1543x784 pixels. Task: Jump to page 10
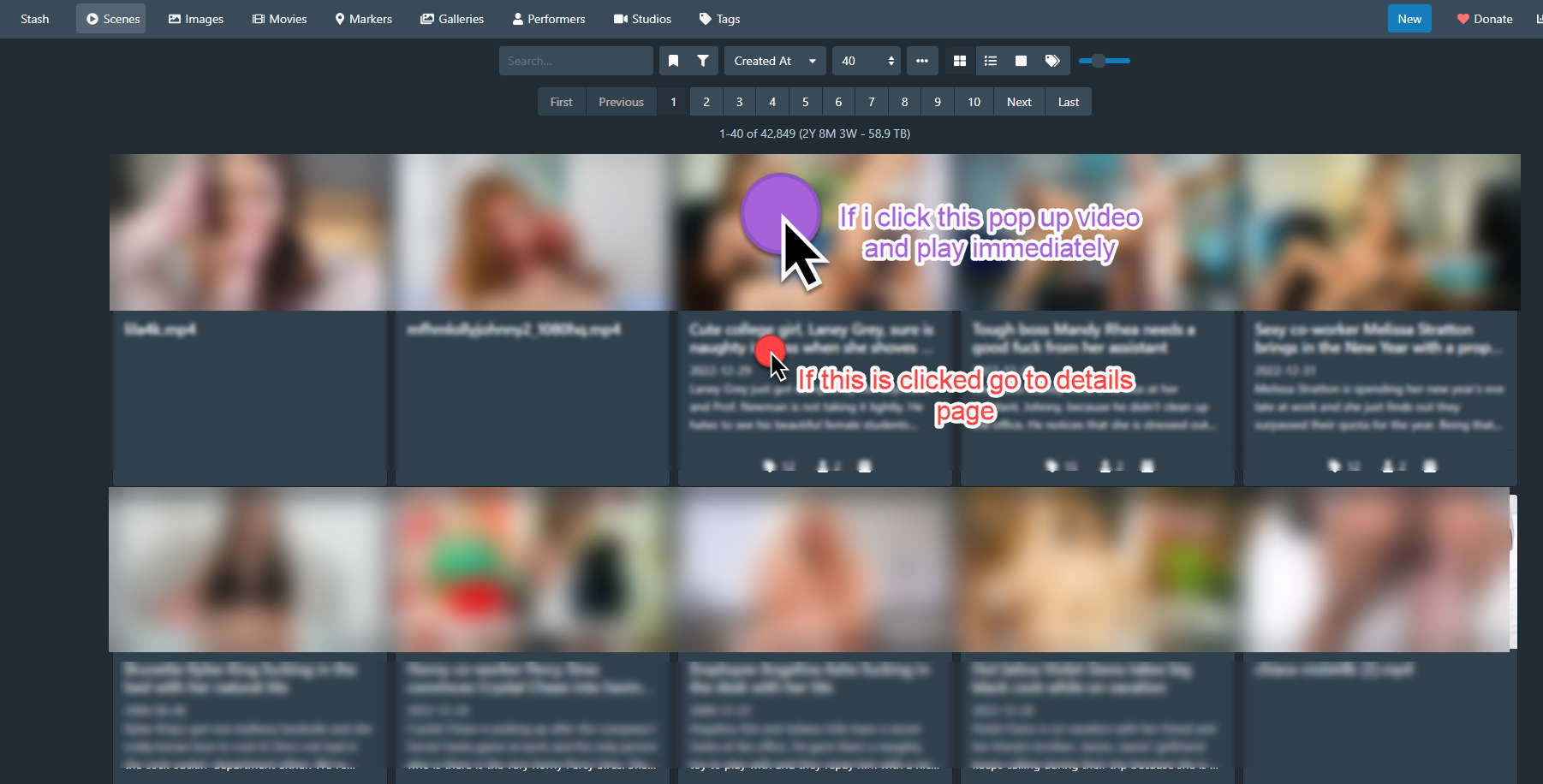point(974,102)
